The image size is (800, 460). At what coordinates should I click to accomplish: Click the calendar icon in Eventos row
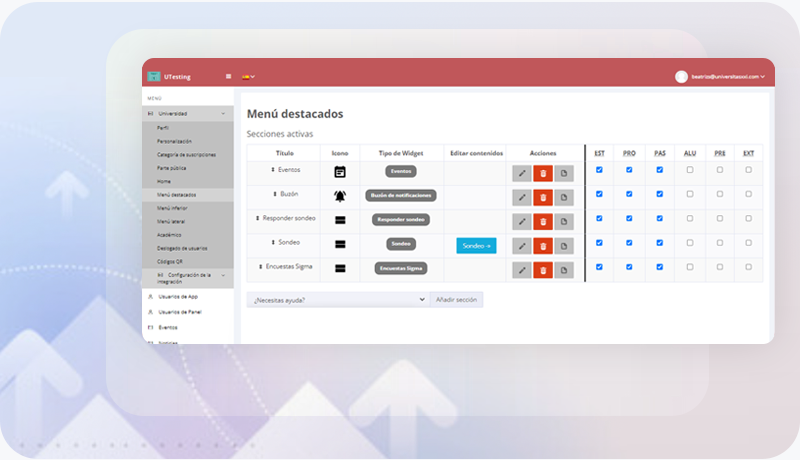tap(340, 172)
